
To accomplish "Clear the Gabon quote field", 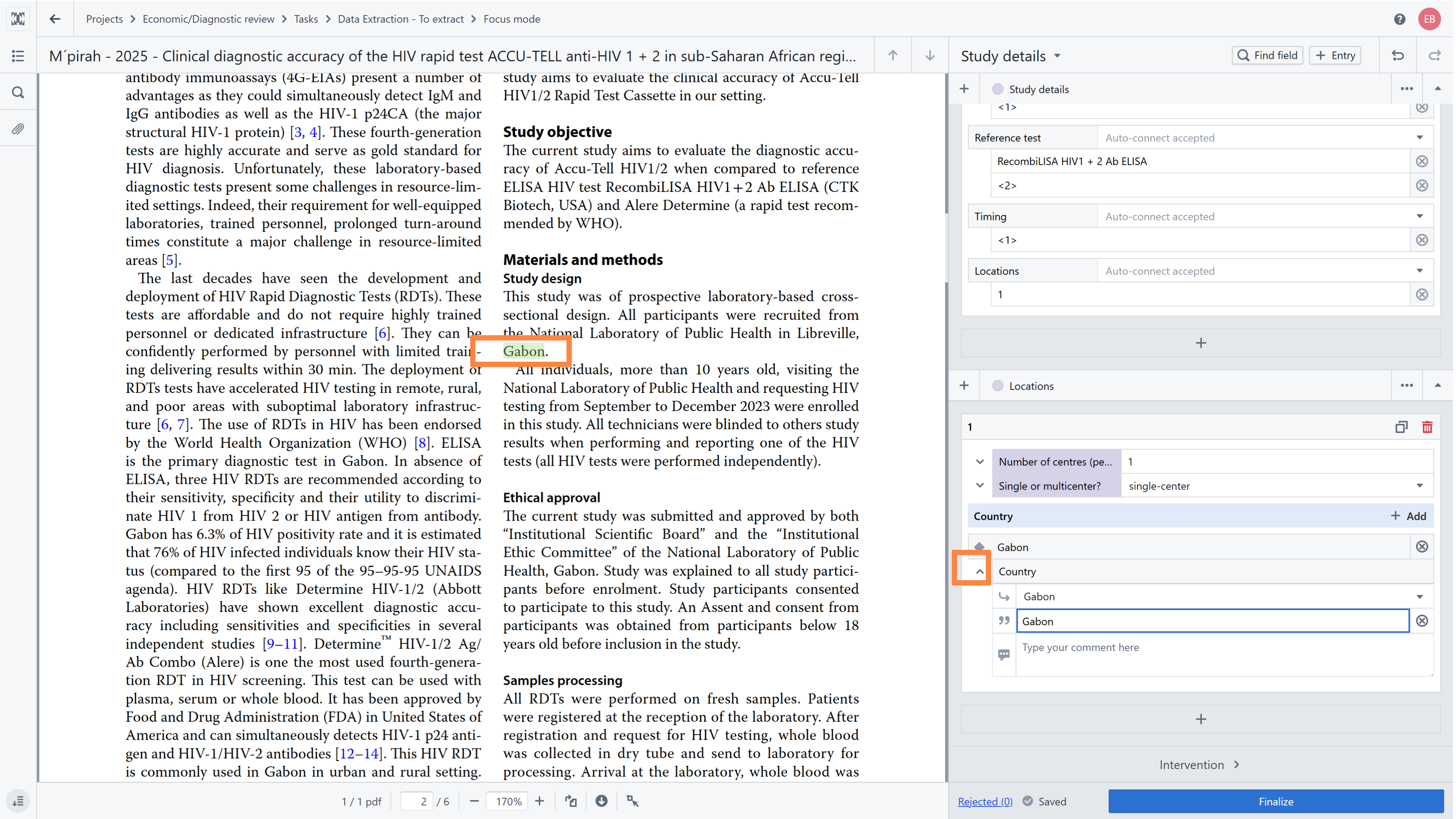I will [x=1422, y=621].
